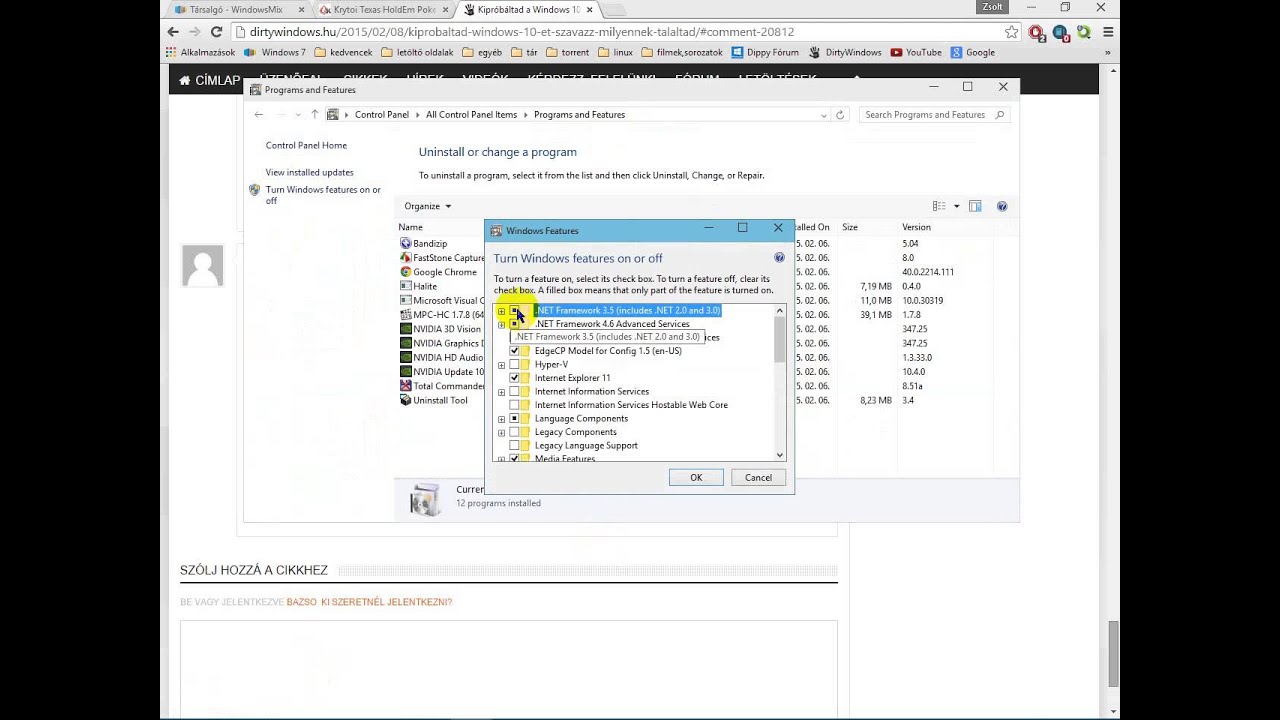Image resolution: width=1280 pixels, height=720 pixels.
Task: Open the Dippy Fórum bookmark
Action: [765, 52]
